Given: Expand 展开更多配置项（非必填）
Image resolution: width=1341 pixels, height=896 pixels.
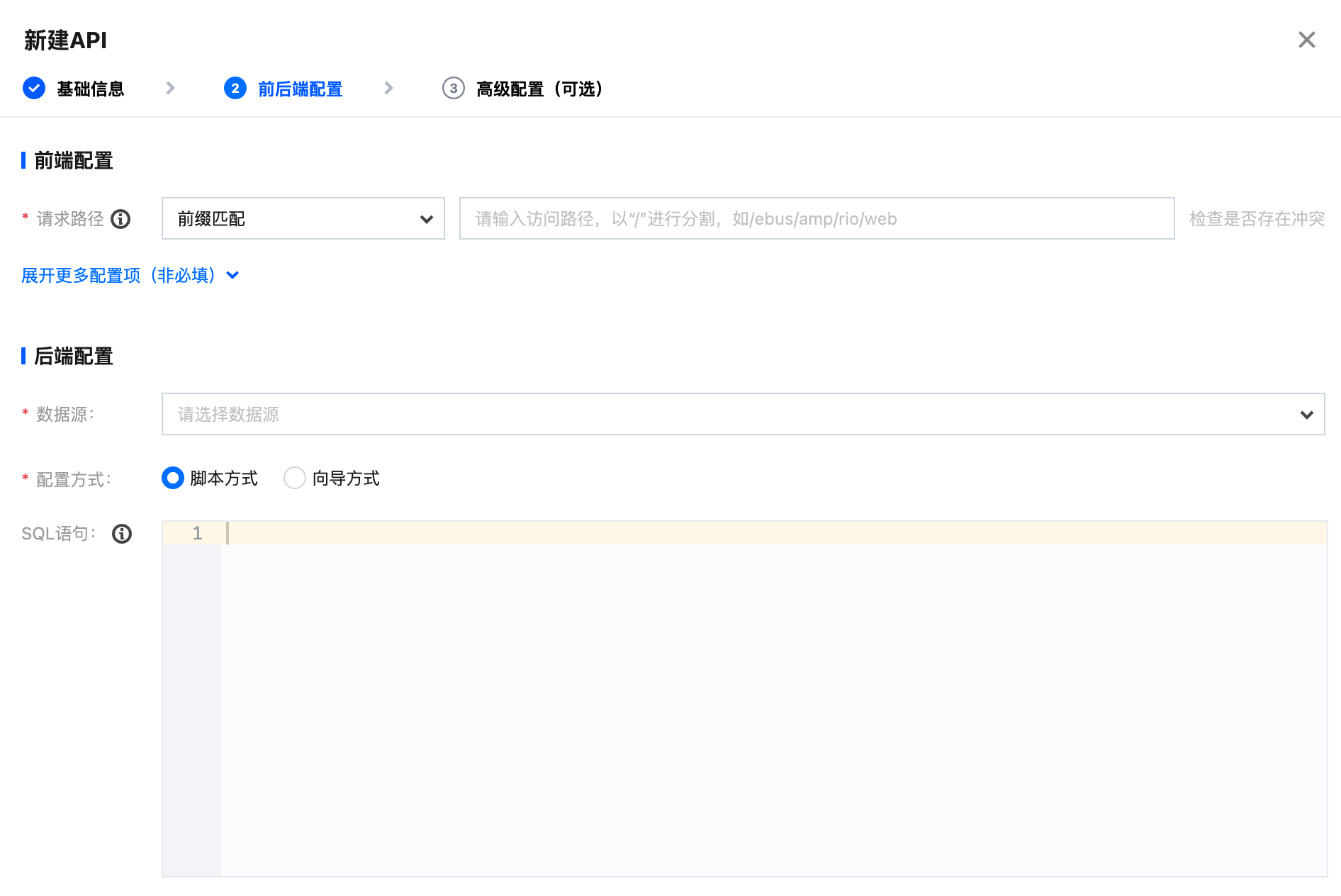Looking at the screenshot, I should [x=130, y=276].
